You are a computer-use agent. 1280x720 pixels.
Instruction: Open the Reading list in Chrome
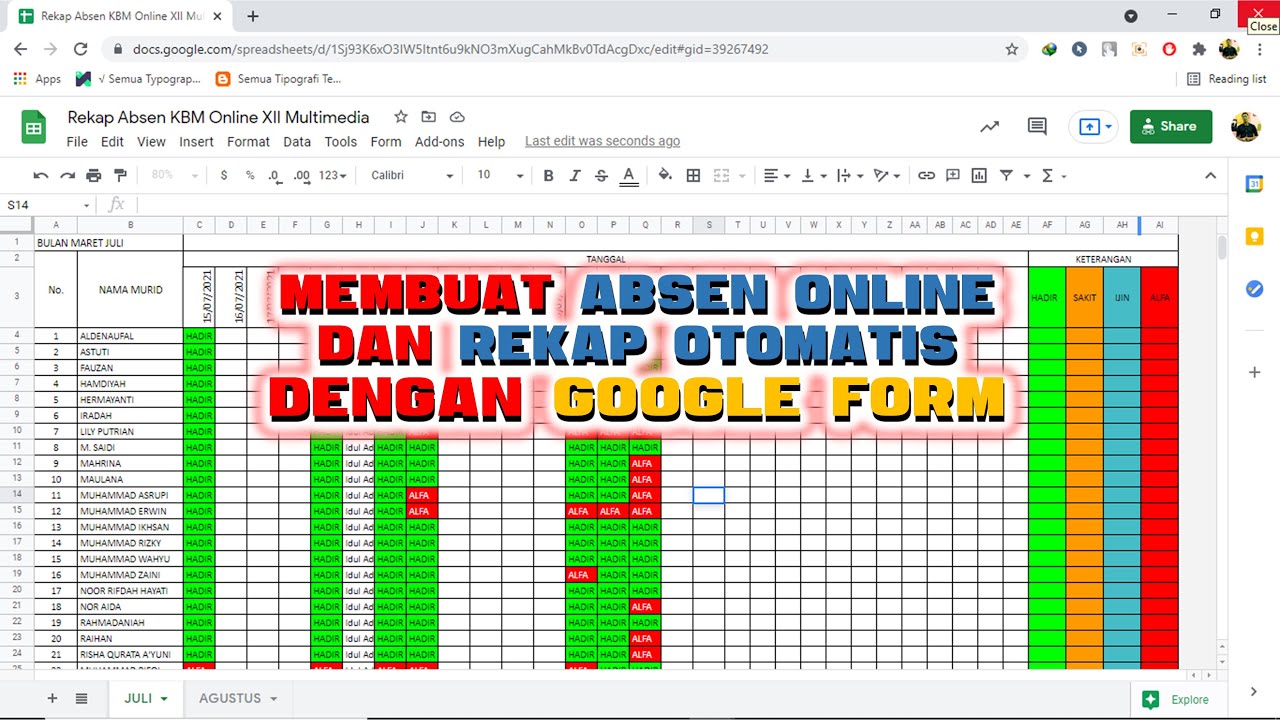point(1227,78)
